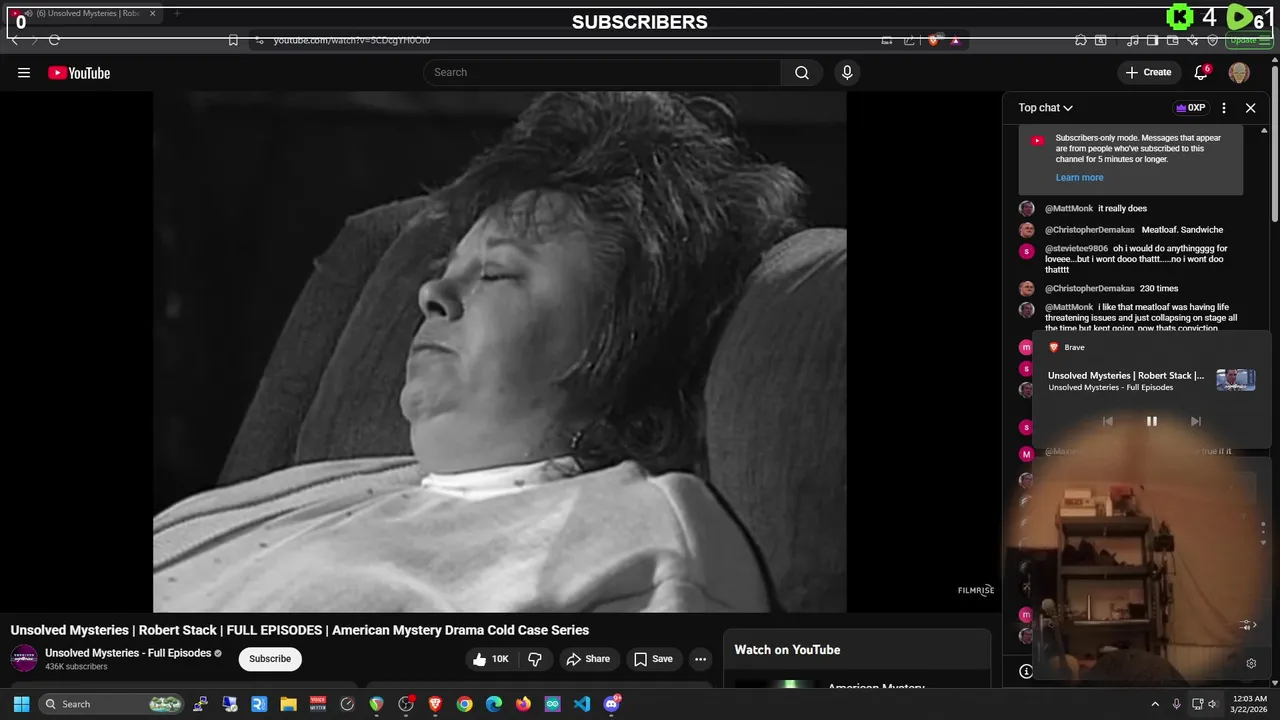Open the clock showing 12:03 AM
This screenshot has height=720, width=1280.
click(x=1250, y=704)
